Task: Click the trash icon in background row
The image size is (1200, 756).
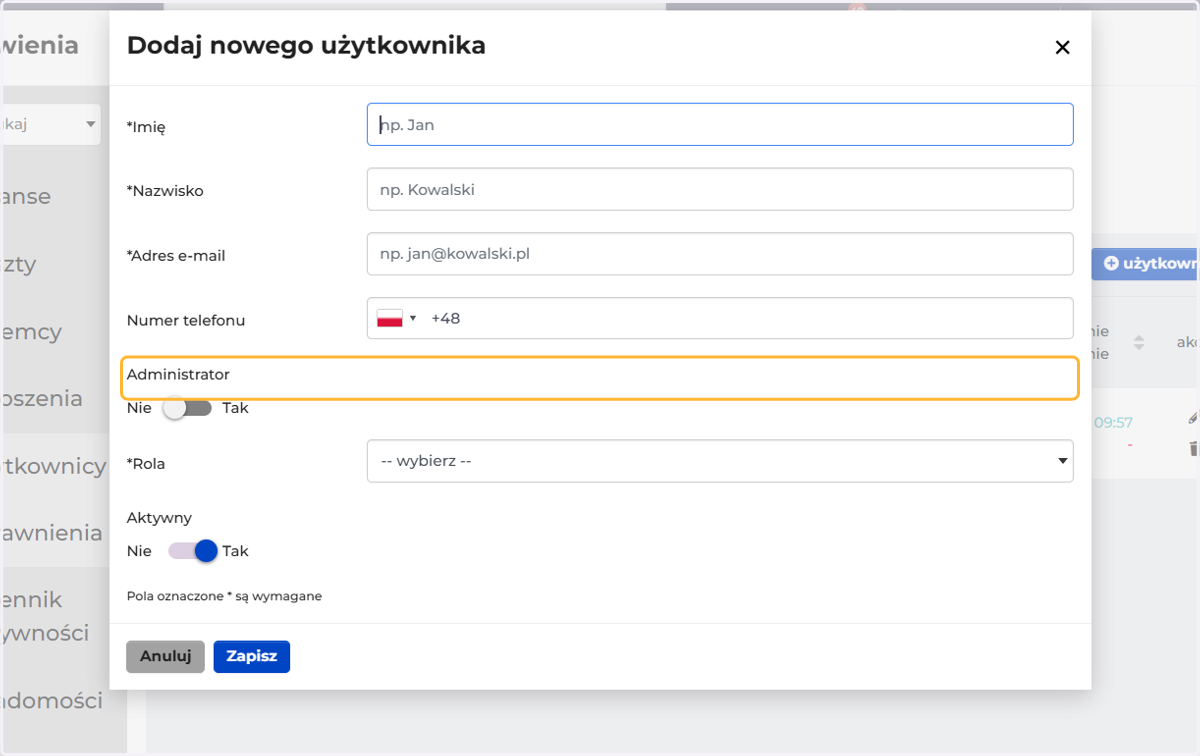Action: 1193,448
